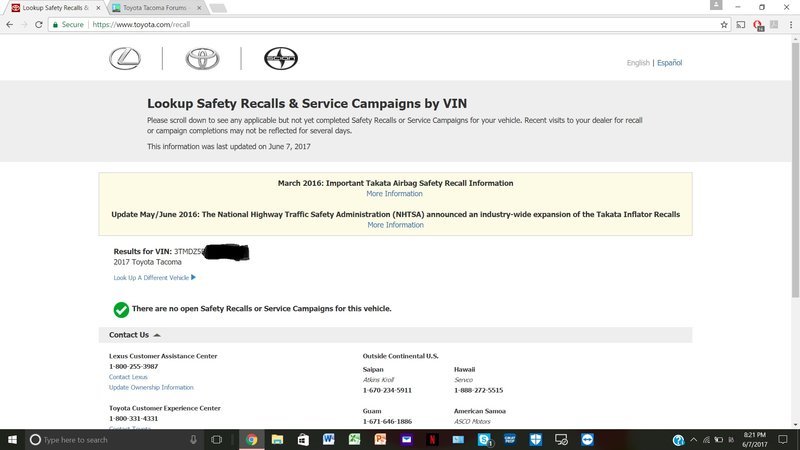Select Guam phone number 1-671-646-1886
800x450 pixels.
[387, 421]
